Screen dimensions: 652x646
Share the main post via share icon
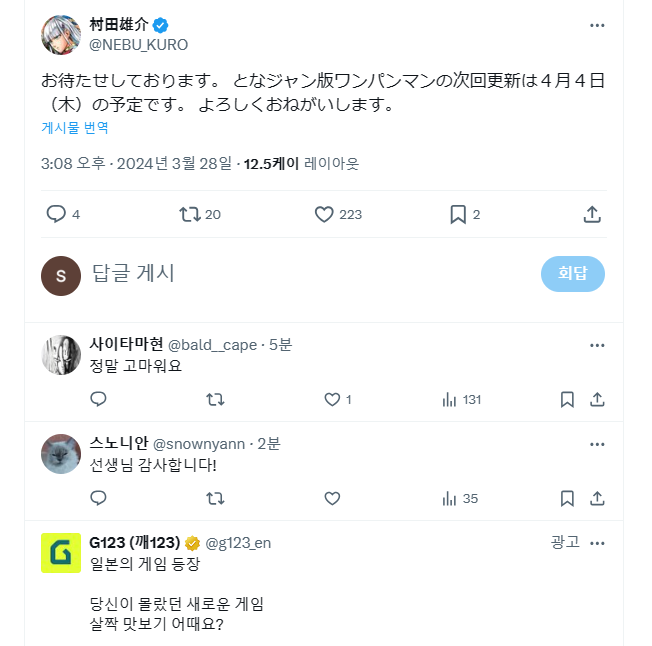point(592,214)
